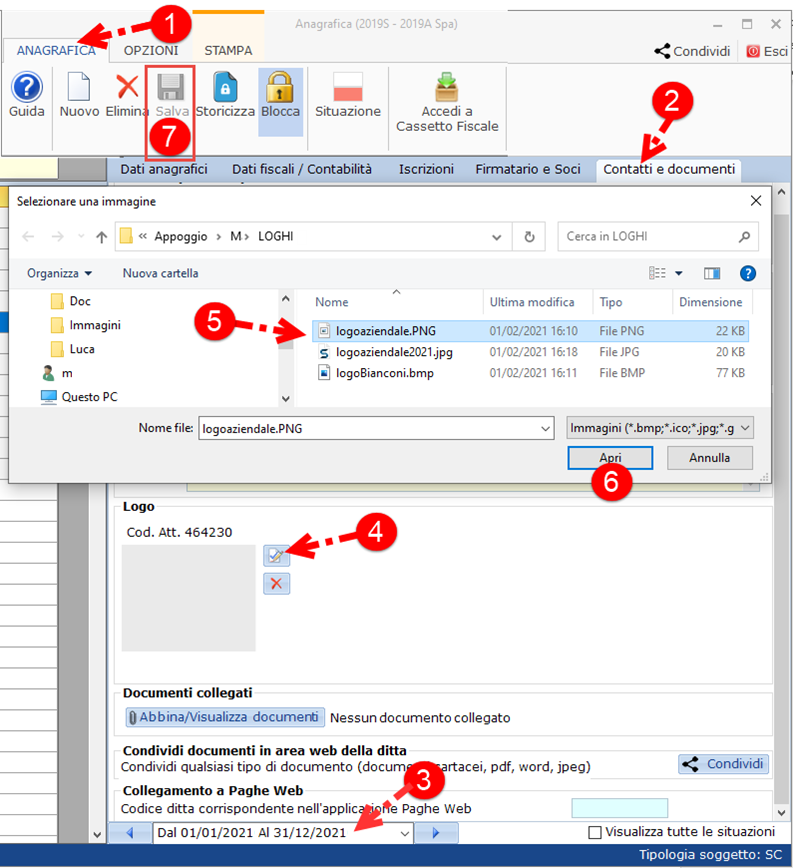Go back with the dialog back arrow
The image size is (793, 868).
tap(28, 237)
